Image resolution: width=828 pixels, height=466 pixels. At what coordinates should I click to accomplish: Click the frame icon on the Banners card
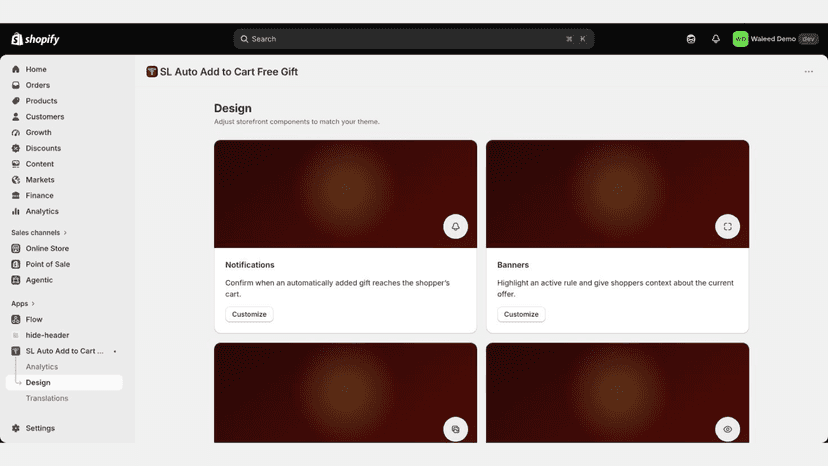coord(727,227)
